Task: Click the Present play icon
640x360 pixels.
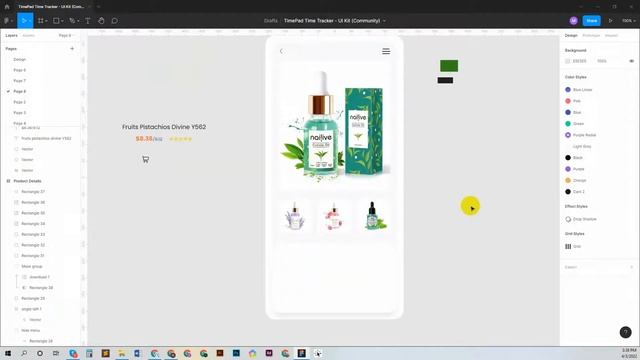Action: [611, 20]
